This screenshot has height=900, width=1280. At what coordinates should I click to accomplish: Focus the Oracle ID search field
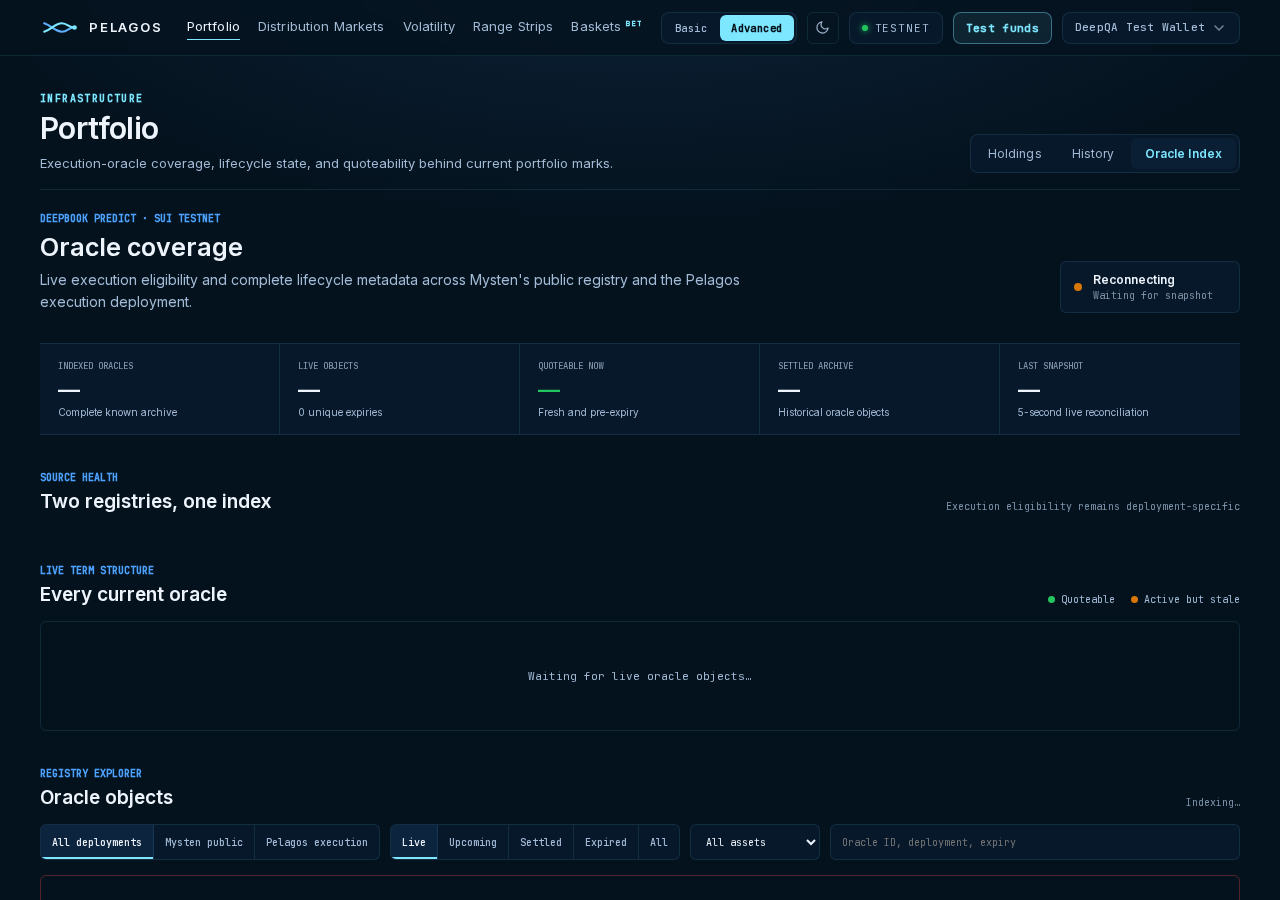pos(1035,842)
